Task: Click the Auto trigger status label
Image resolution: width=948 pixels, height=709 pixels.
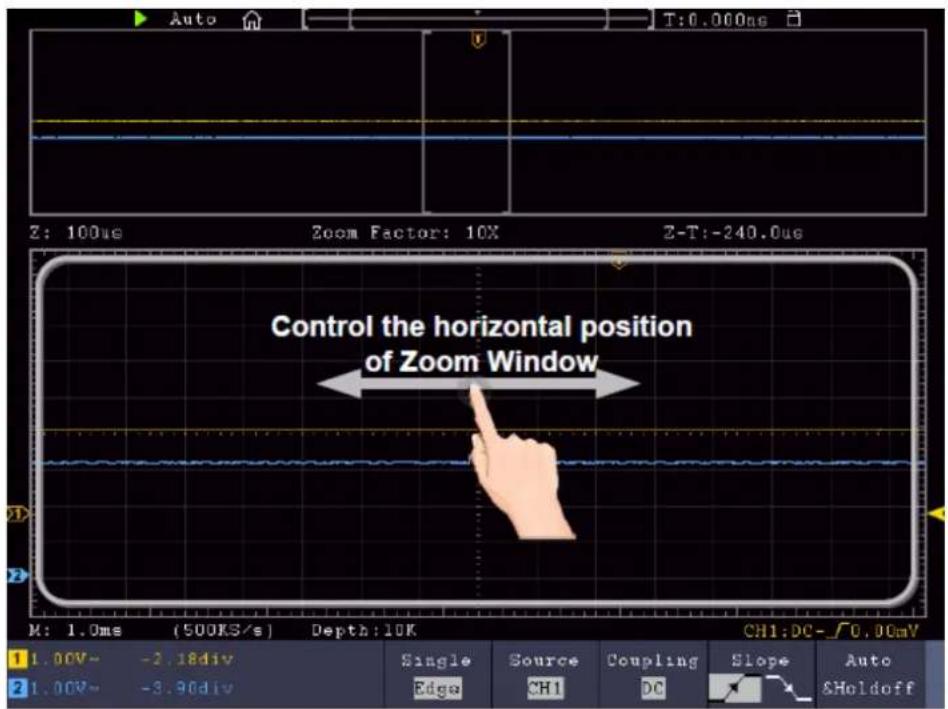Action: click(x=193, y=19)
